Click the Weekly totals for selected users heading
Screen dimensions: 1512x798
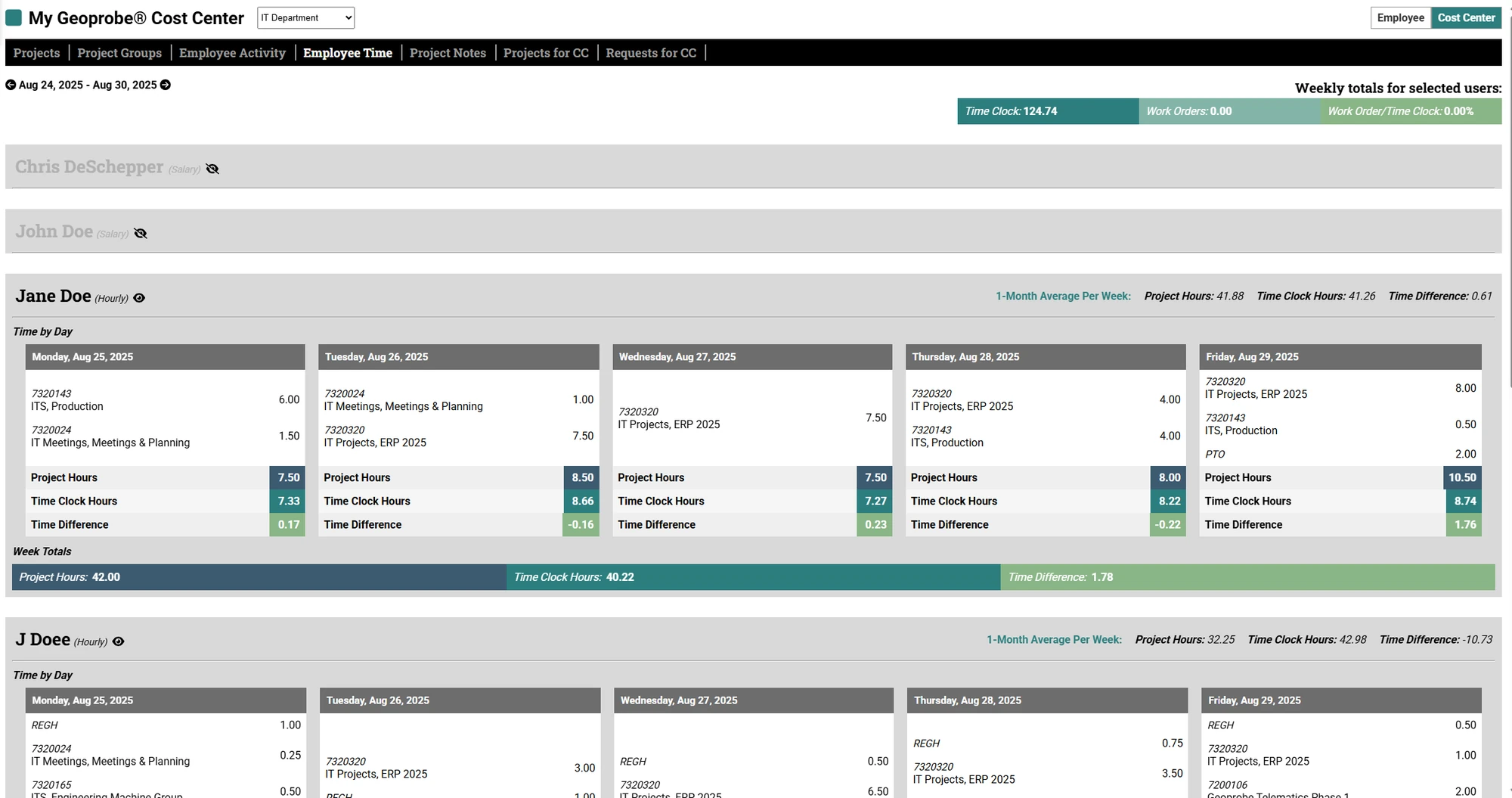1398,88
